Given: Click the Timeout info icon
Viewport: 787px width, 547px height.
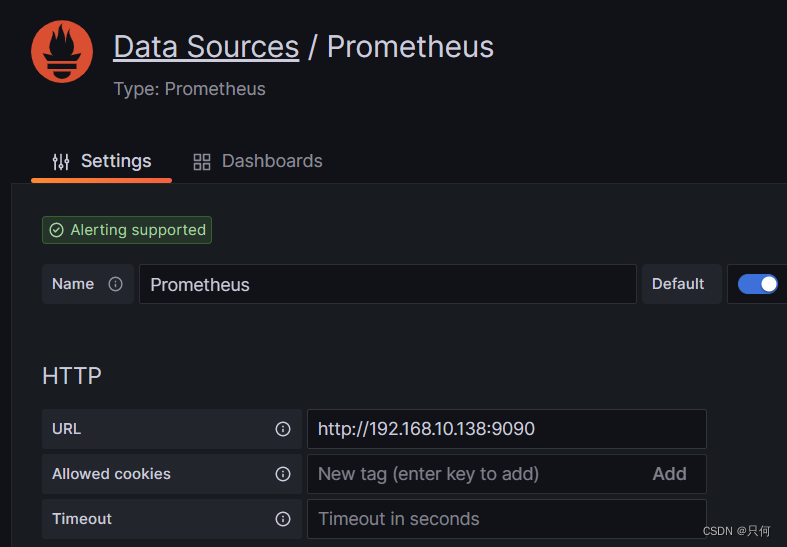Looking at the screenshot, I should pos(283,519).
